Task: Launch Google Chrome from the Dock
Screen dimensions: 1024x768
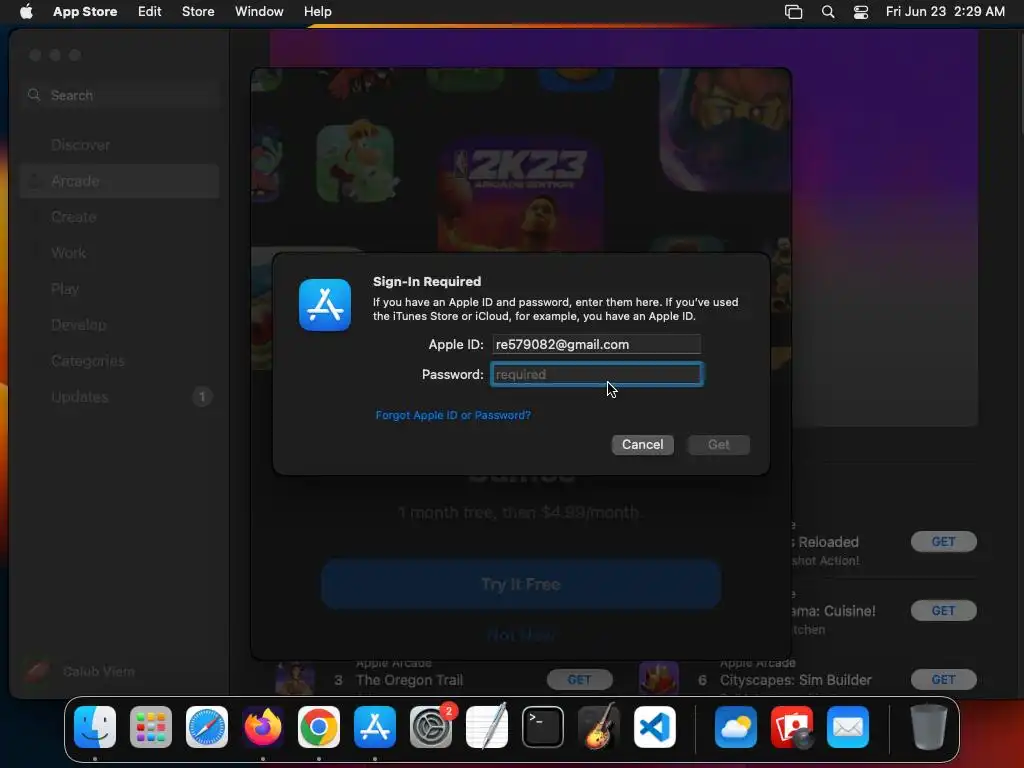Action: click(319, 727)
